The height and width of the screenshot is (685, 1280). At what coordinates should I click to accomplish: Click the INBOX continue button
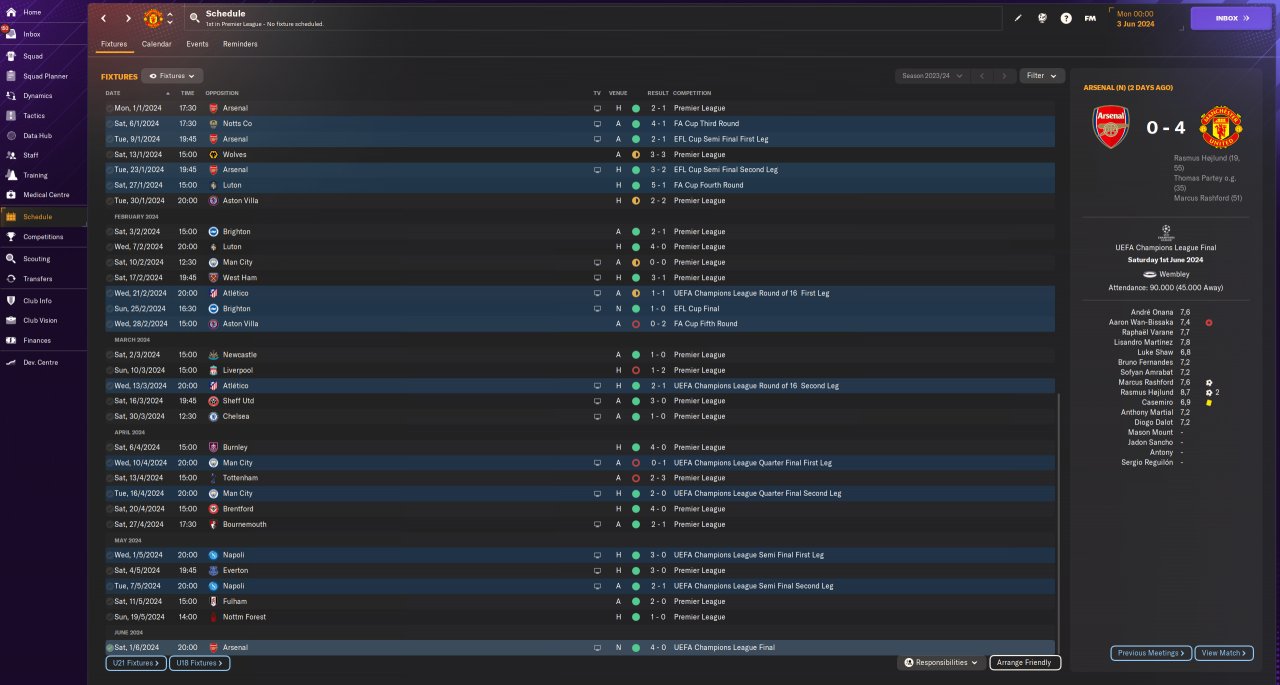[1230, 18]
